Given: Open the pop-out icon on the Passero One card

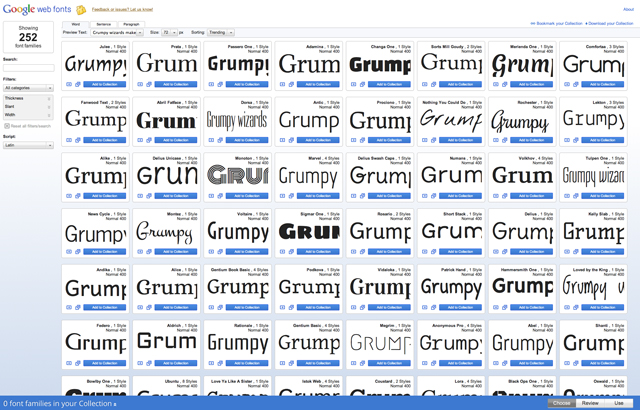Looking at the screenshot, I should pos(220,84).
